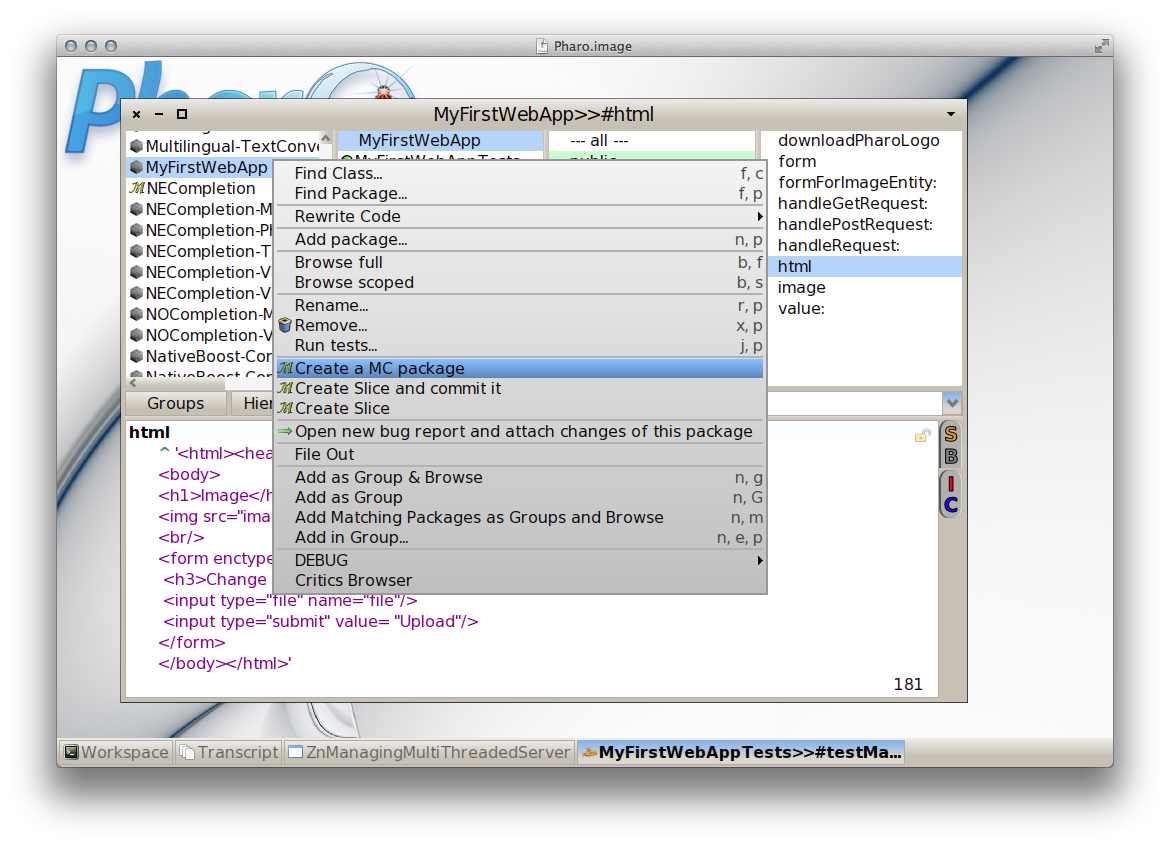Select downloadPharoLogo method
The width and height of the screenshot is (1170, 846).
(x=863, y=140)
